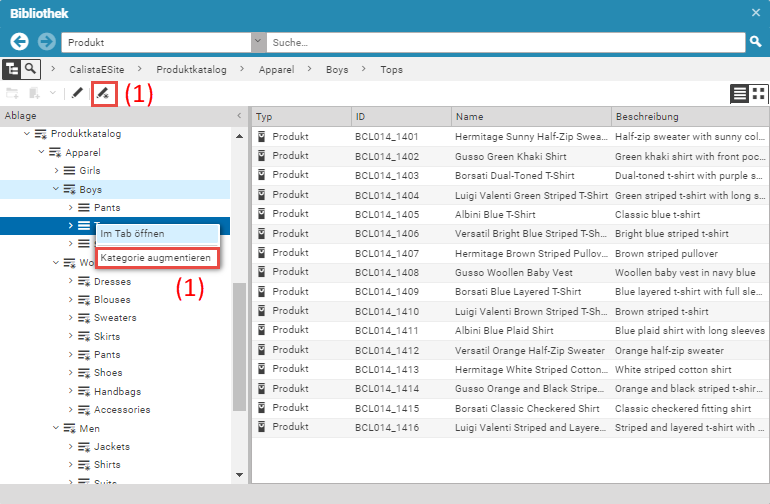
Task: Choose 'Im Tab öffnen' from context menu
Action: click(133, 233)
